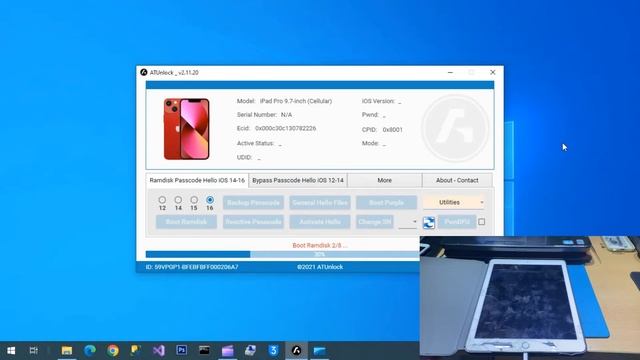640x360 pixels.
Task: Click the model name iPad Pro 9.7-inch (Cellular)
Action: tap(296, 101)
